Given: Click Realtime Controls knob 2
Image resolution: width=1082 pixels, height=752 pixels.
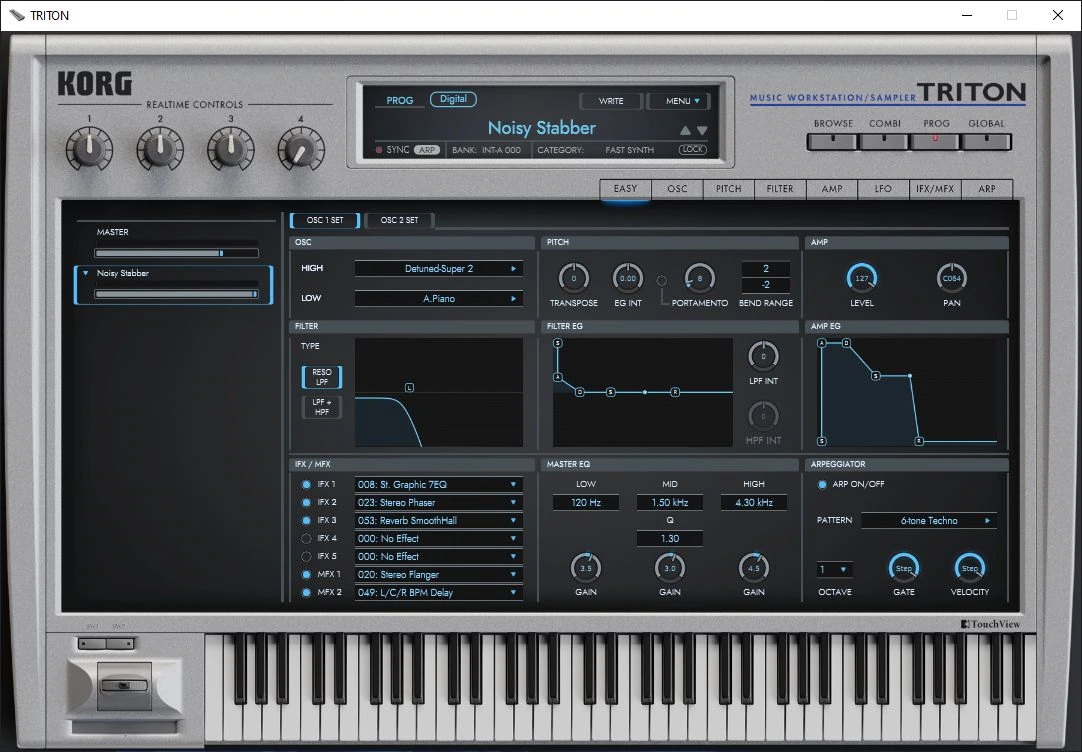Looking at the screenshot, I should click(160, 148).
